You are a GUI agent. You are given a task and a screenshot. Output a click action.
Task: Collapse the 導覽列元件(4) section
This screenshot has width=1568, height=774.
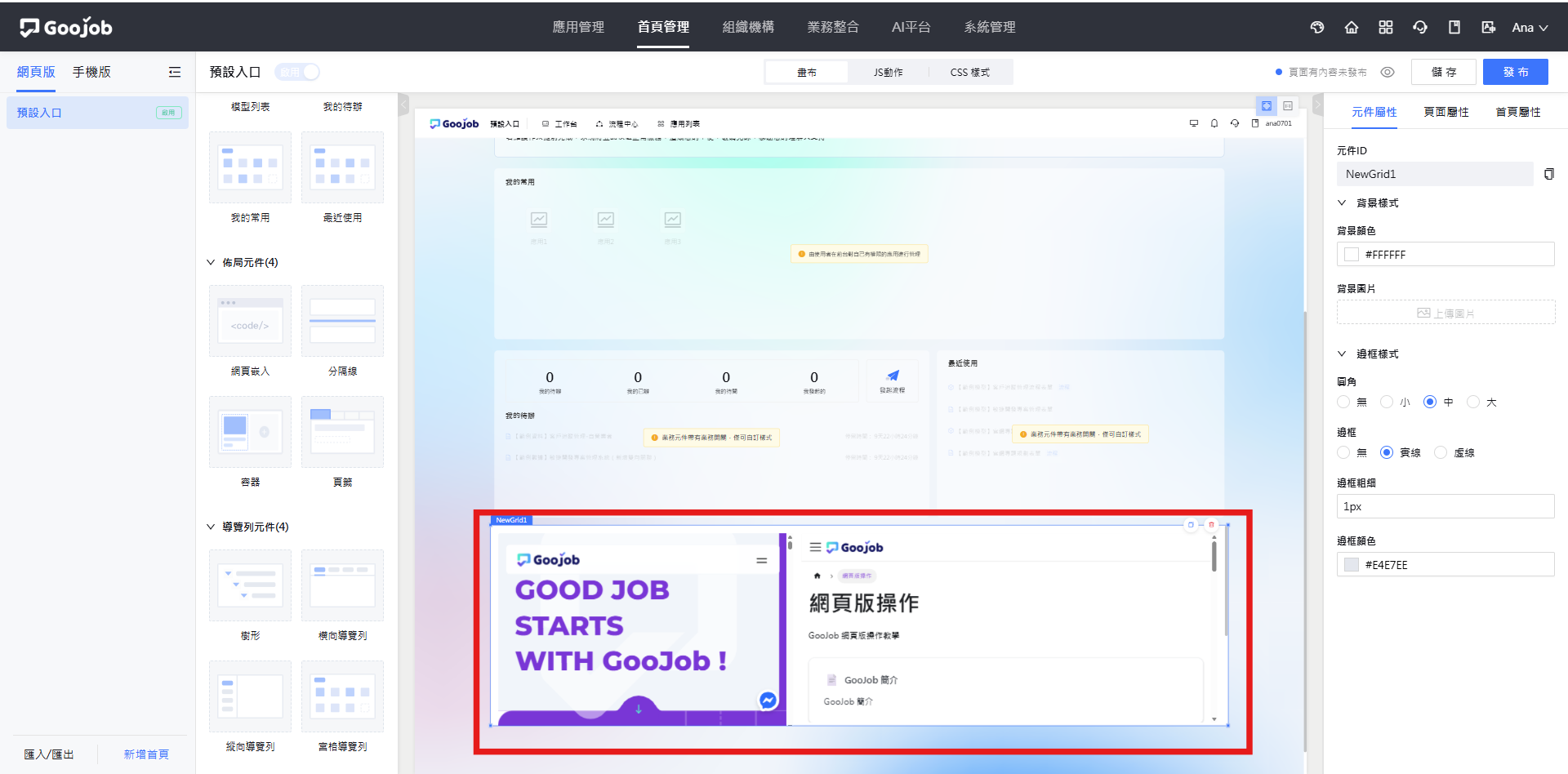(x=211, y=527)
